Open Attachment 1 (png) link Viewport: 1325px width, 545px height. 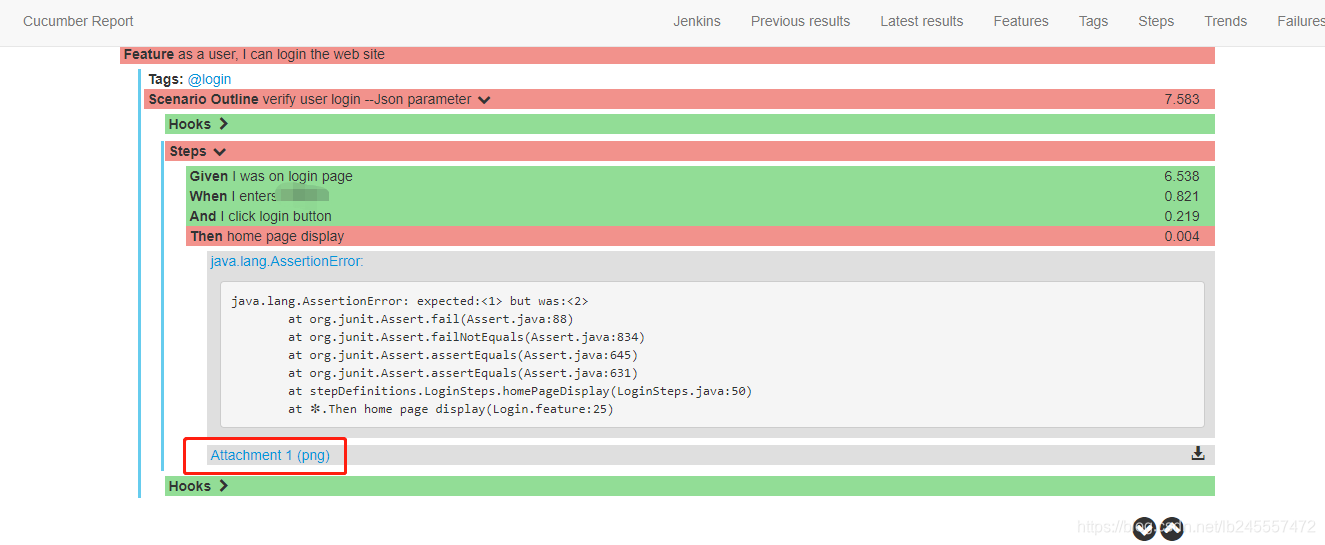270,455
